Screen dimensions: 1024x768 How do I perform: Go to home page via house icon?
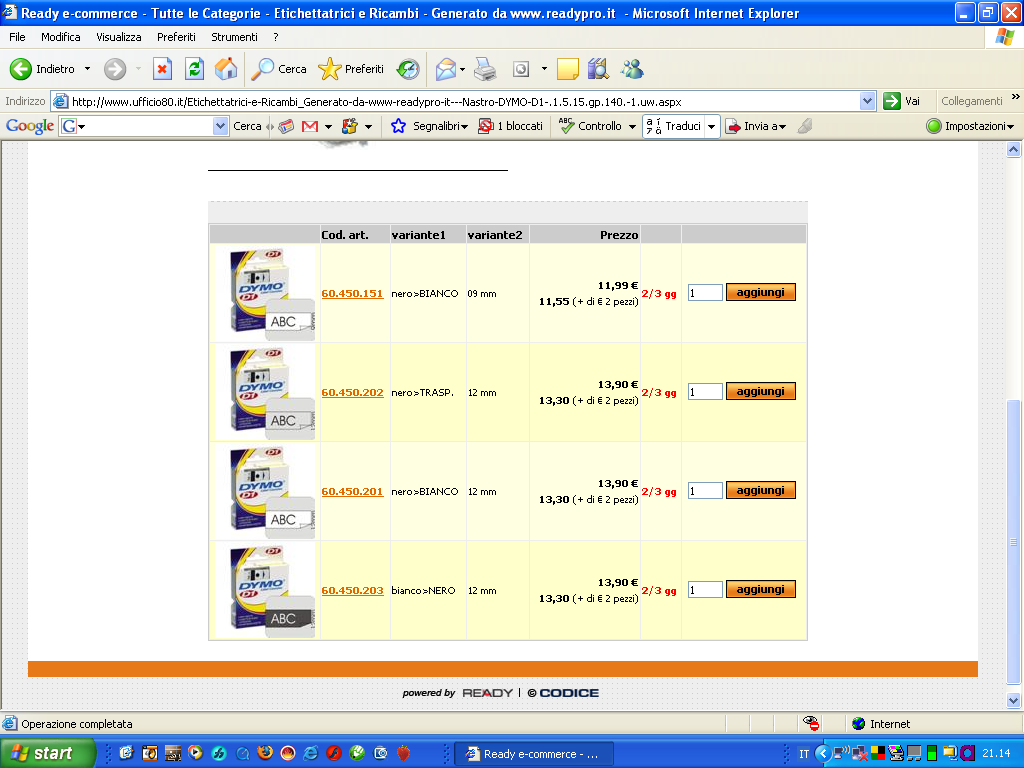pos(226,69)
